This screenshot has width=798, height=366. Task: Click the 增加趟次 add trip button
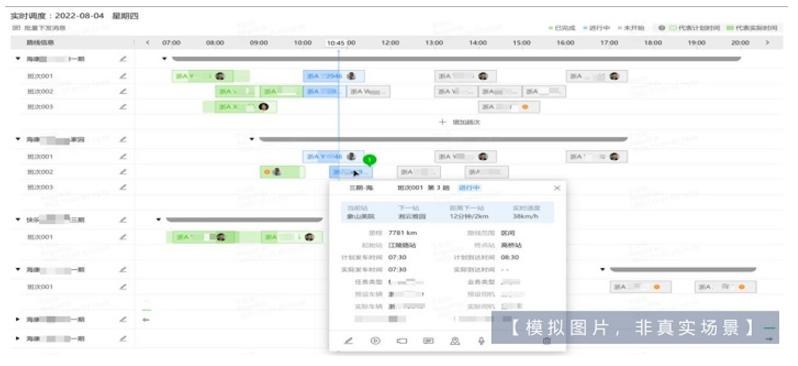(460, 122)
